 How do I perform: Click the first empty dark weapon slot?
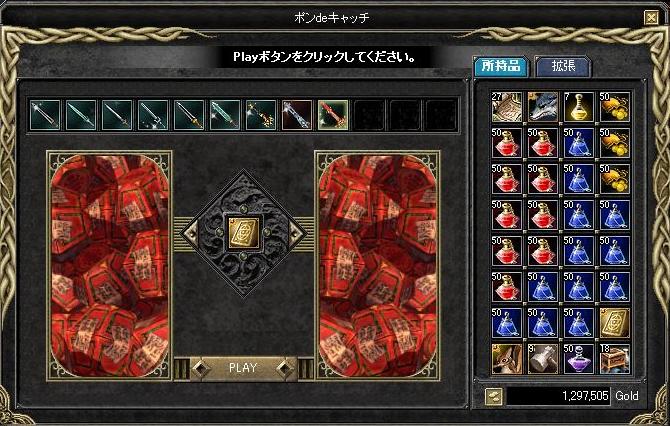click(x=369, y=115)
